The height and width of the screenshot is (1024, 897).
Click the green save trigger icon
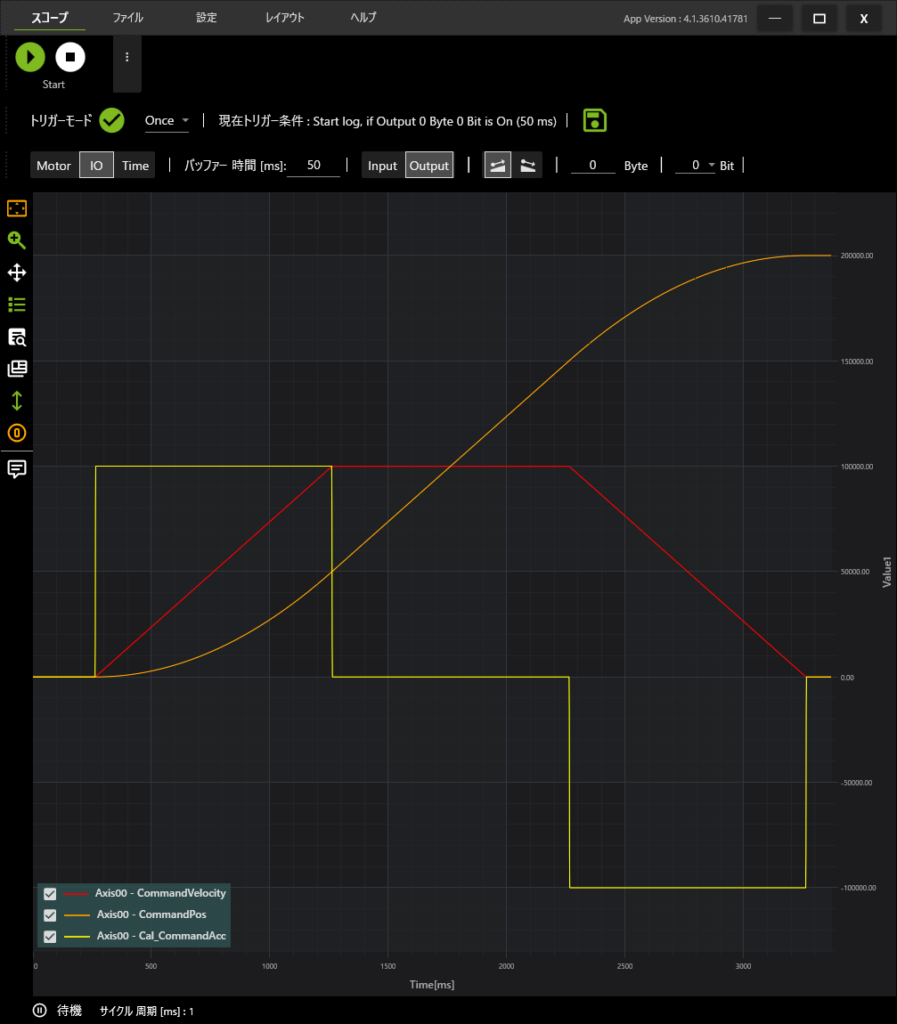595,121
